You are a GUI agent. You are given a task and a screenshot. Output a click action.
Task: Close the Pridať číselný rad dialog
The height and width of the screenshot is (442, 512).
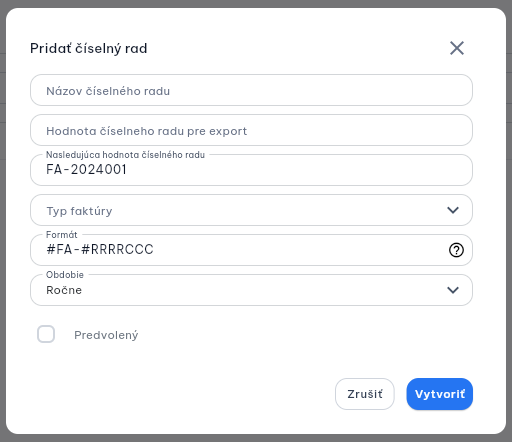click(457, 48)
